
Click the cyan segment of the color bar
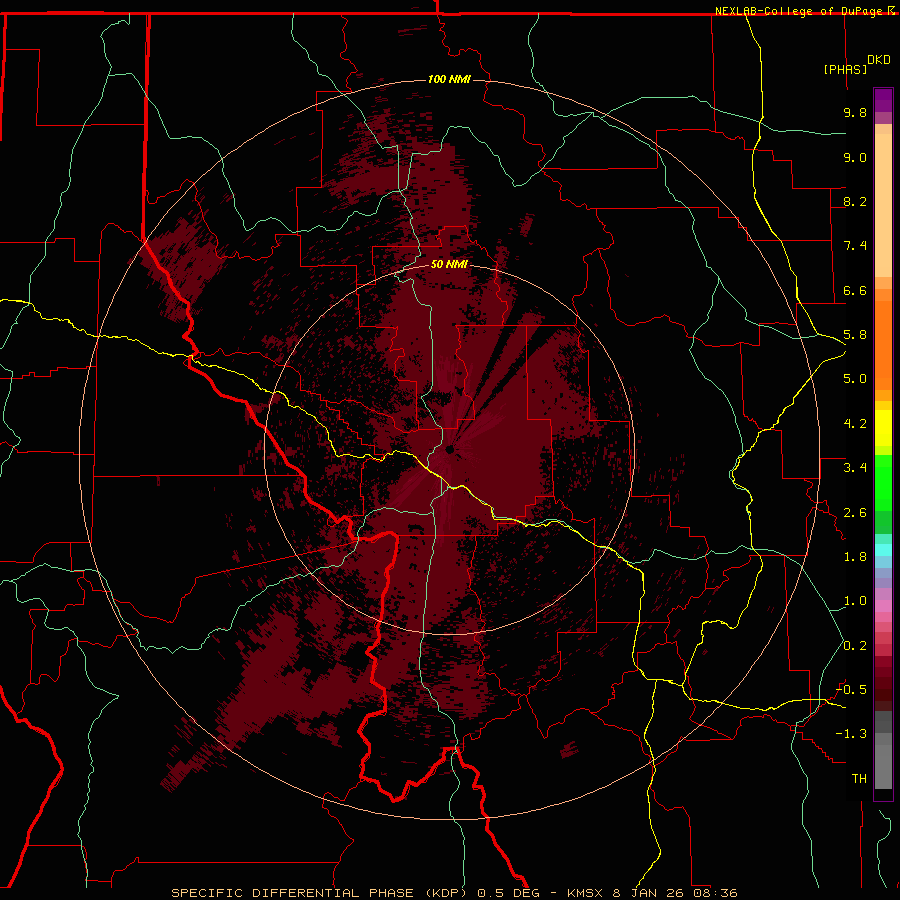883,550
